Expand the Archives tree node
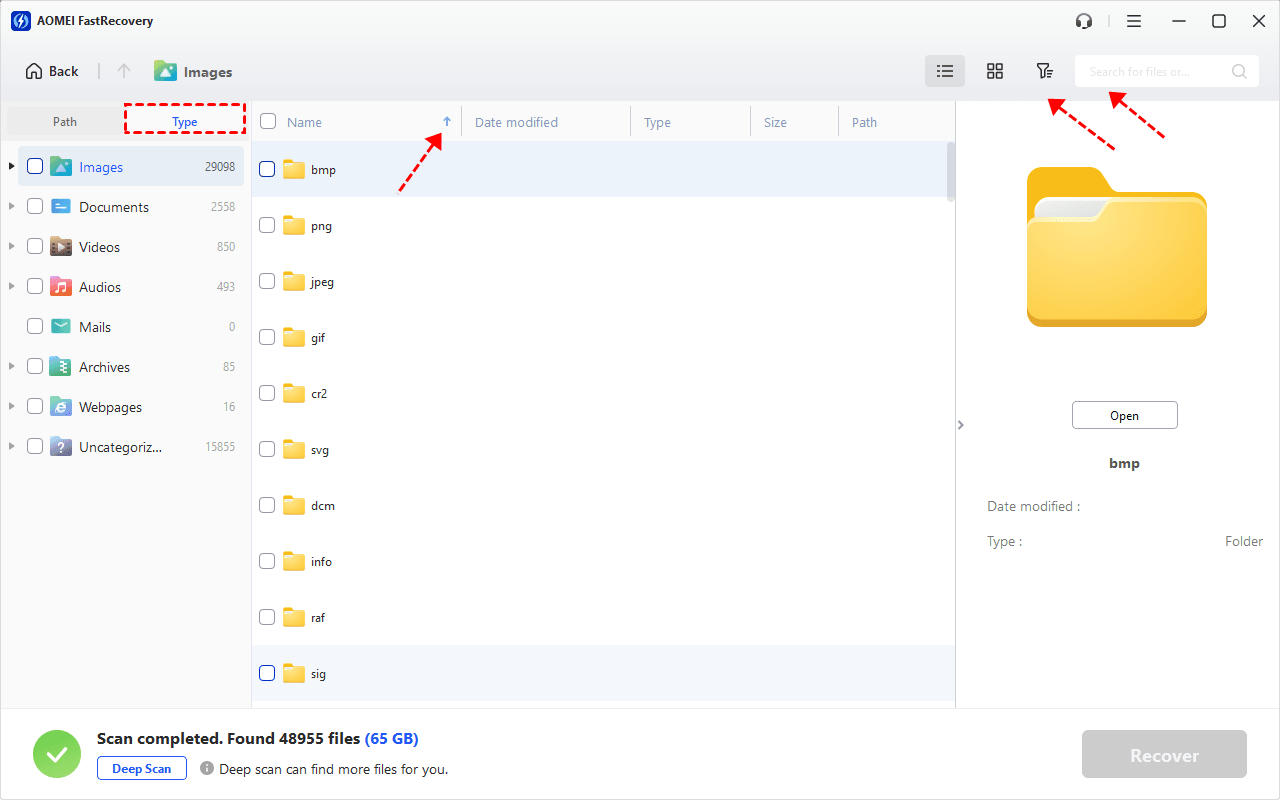1280x800 pixels. click(x=12, y=367)
